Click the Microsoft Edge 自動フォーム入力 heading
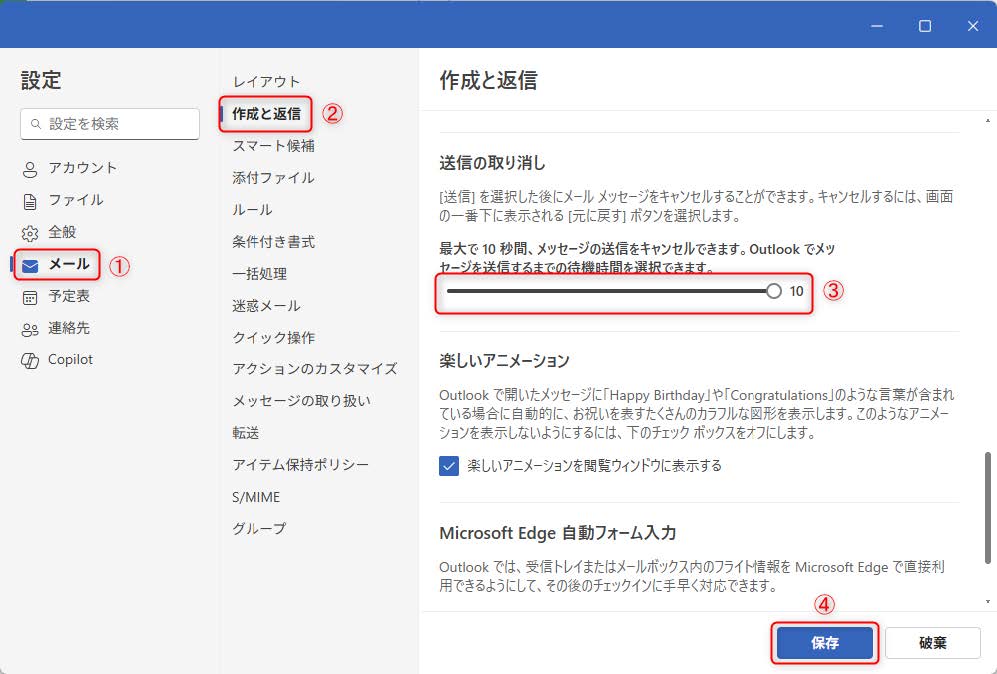The width and height of the screenshot is (997, 674). click(558, 533)
